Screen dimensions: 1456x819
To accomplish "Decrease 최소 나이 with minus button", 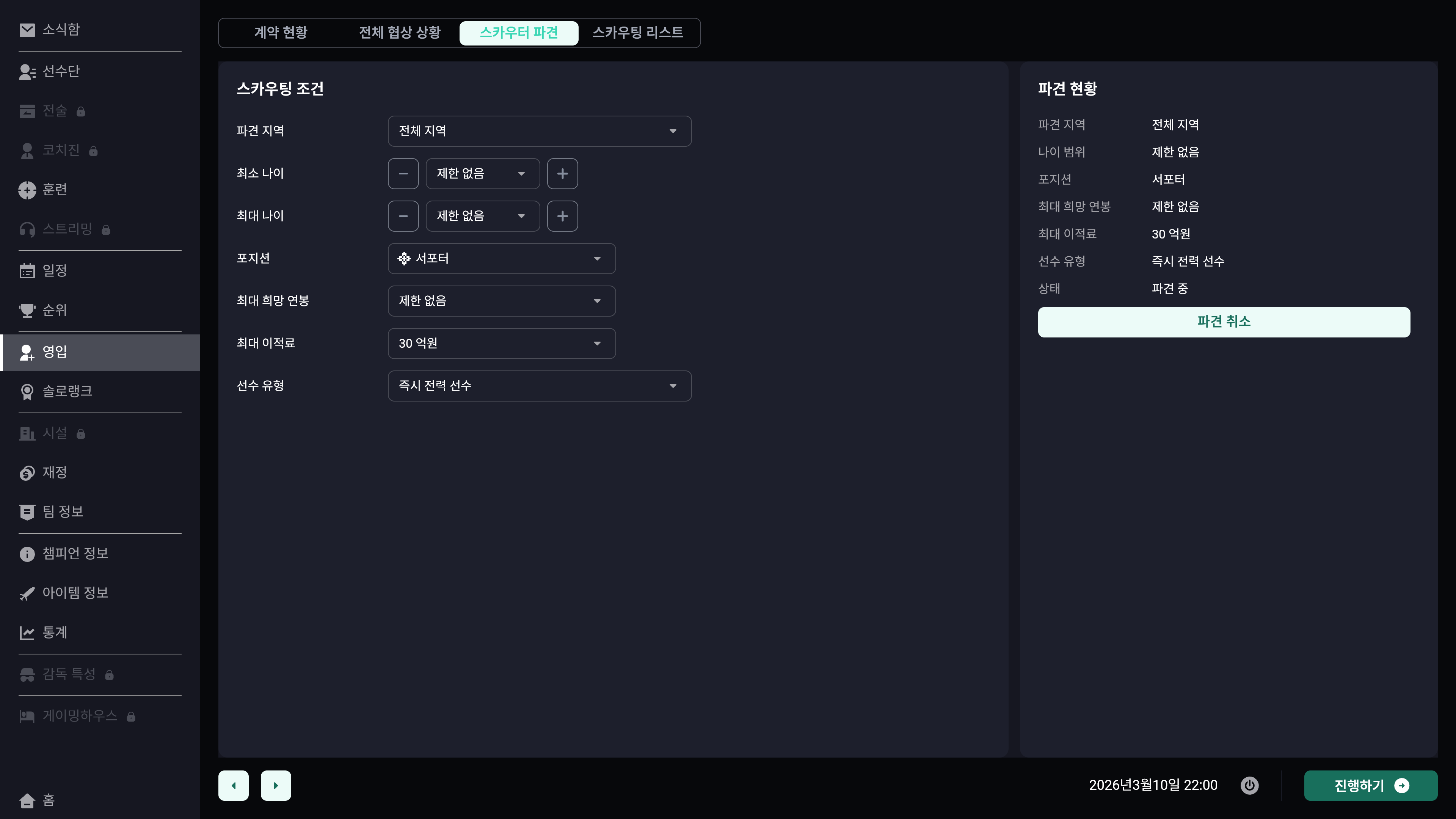I will [403, 174].
